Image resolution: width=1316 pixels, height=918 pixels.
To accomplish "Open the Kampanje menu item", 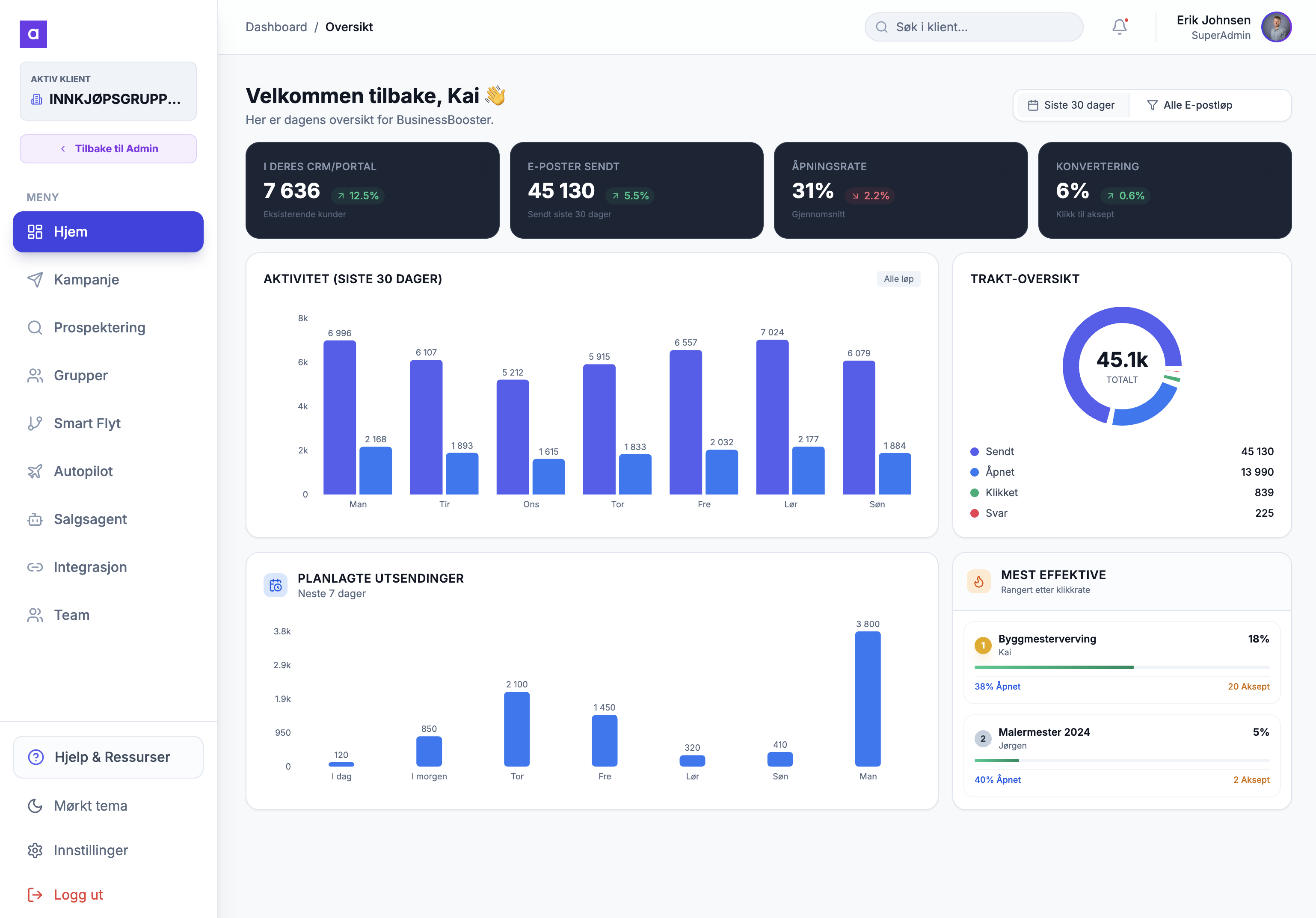I will click(86, 280).
